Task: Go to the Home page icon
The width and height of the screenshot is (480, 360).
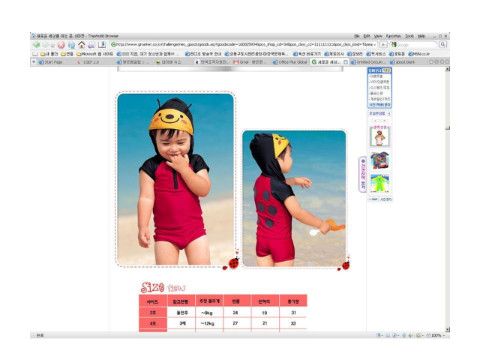Action: coord(82,45)
